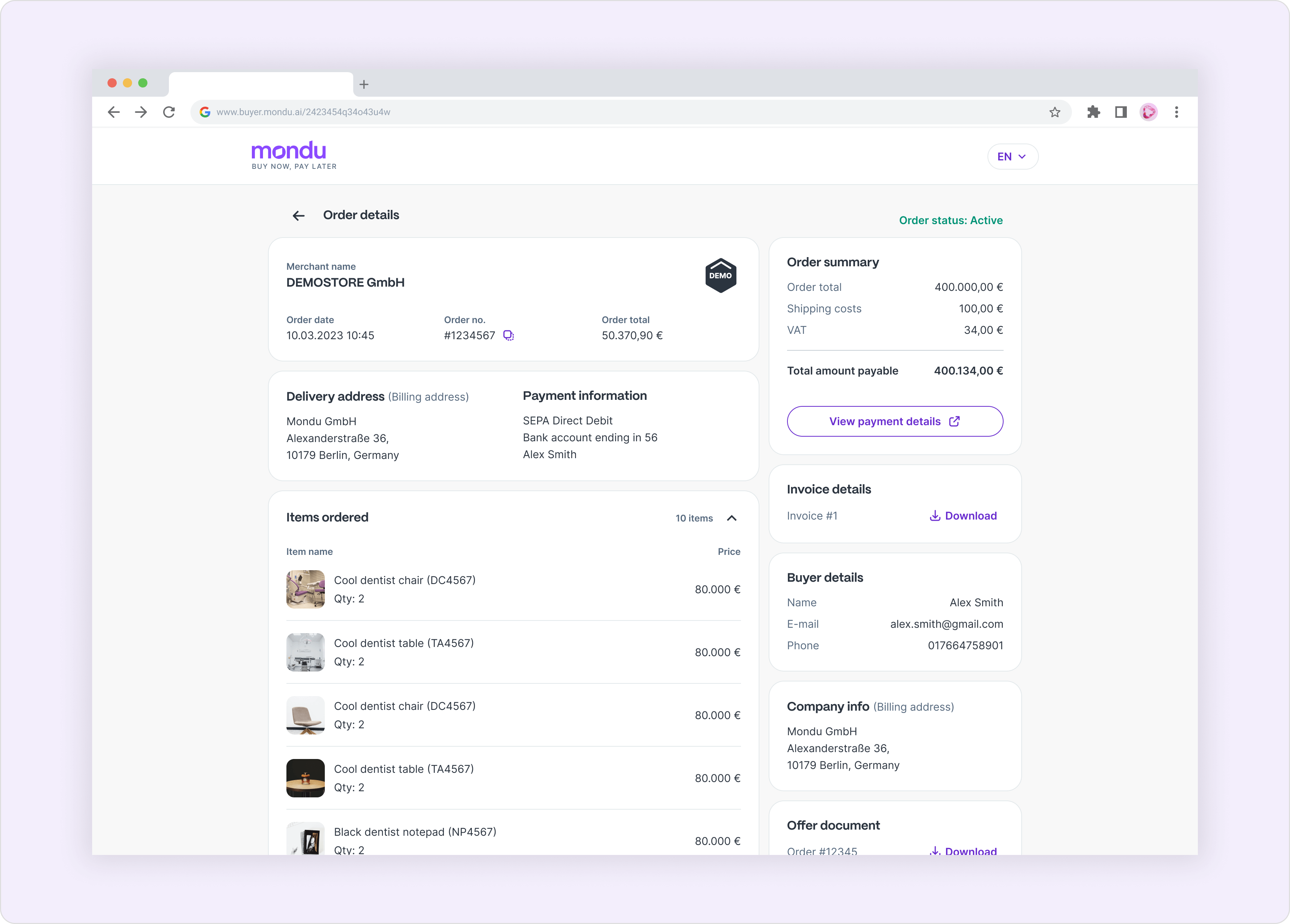Viewport: 1290px width, 924px height.
Task: Click the browser profile avatar
Action: click(1148, 112)
